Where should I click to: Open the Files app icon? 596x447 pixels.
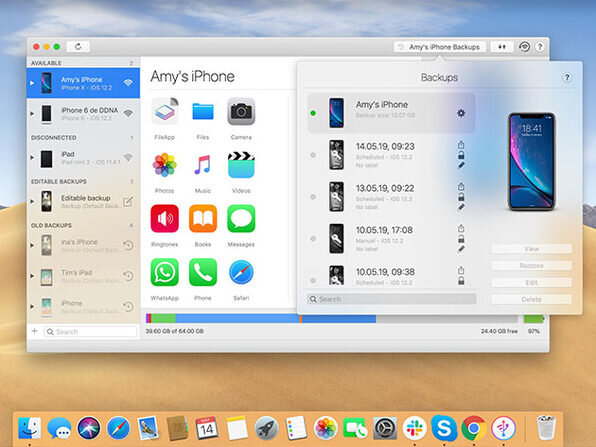point(203,111)
